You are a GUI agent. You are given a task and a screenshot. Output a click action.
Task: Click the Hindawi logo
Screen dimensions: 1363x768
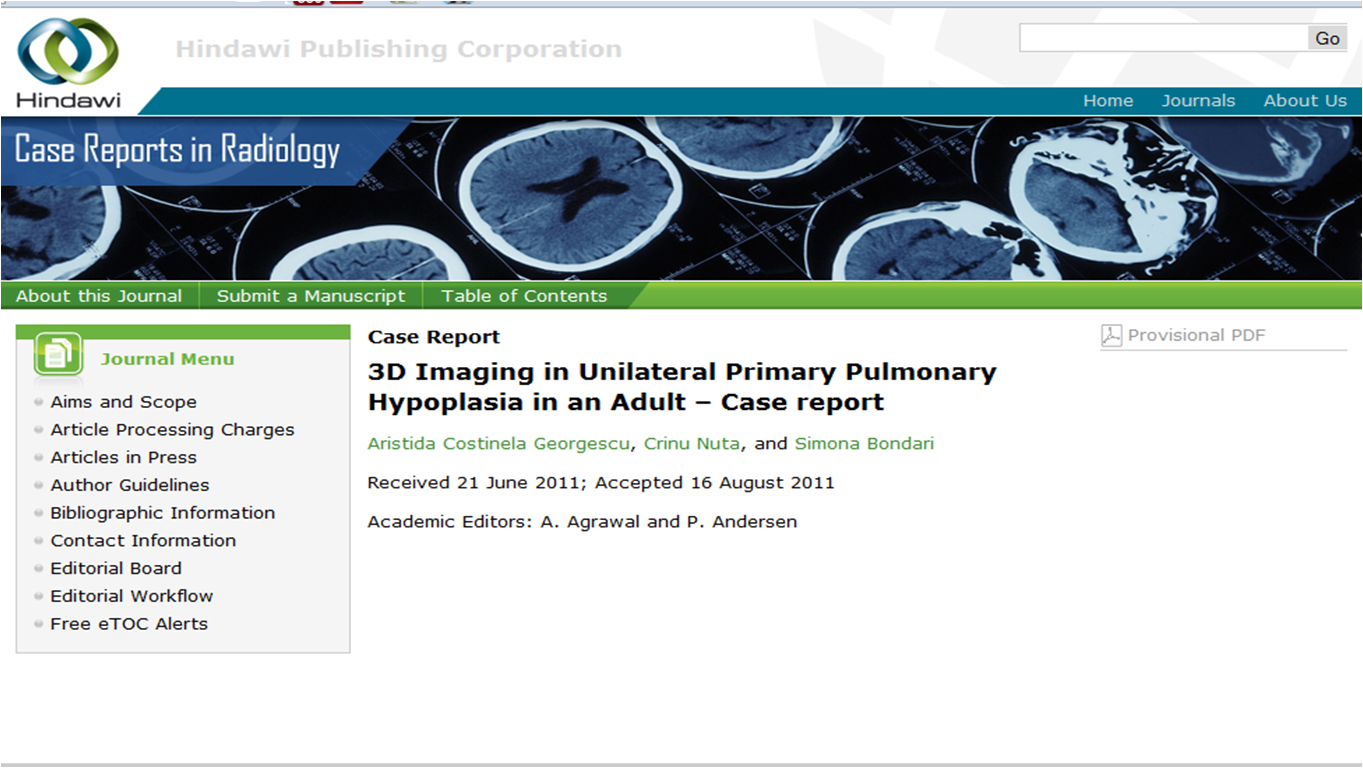point(68,61)
